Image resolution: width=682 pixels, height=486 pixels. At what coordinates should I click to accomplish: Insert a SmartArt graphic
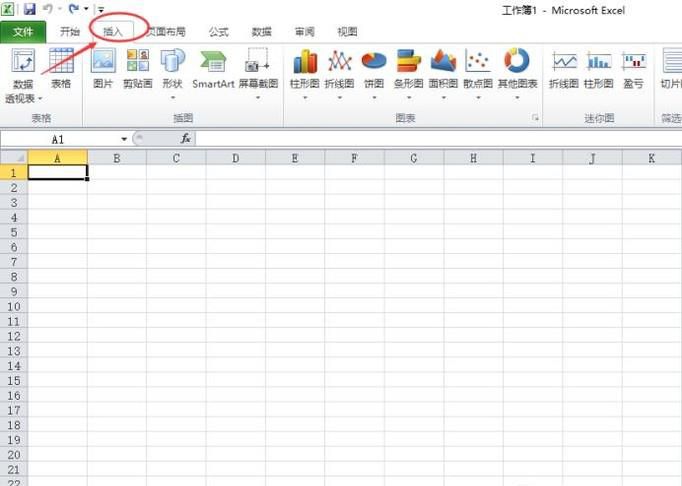[x=212, y=63]
